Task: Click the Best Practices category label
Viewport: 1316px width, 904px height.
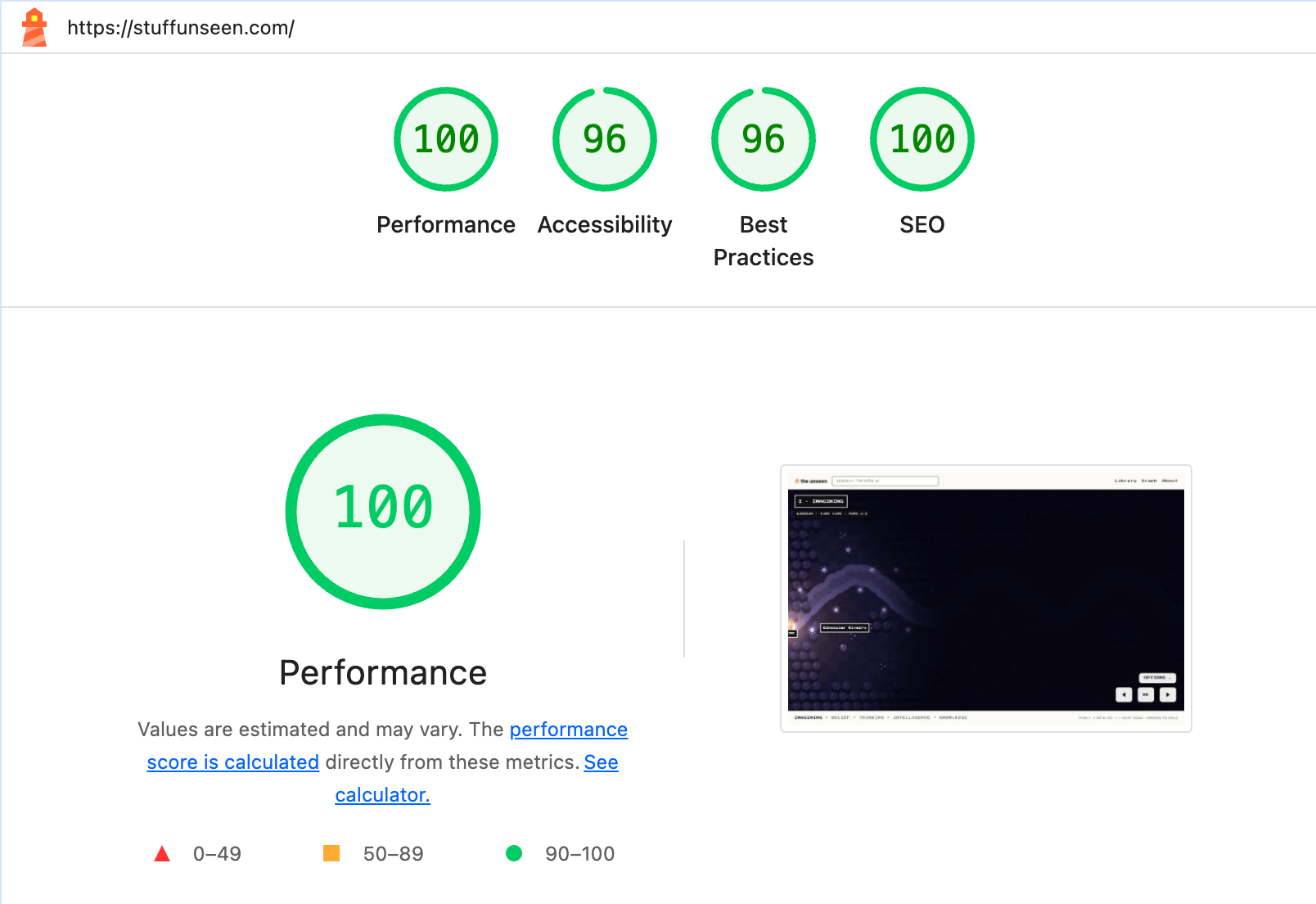Action: click(764, 241)
